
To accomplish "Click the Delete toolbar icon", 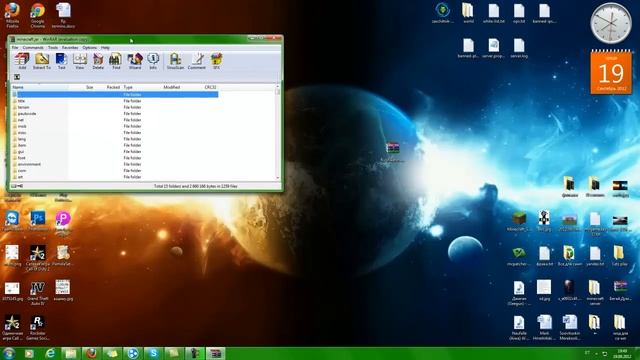I will tap(98, 61).
